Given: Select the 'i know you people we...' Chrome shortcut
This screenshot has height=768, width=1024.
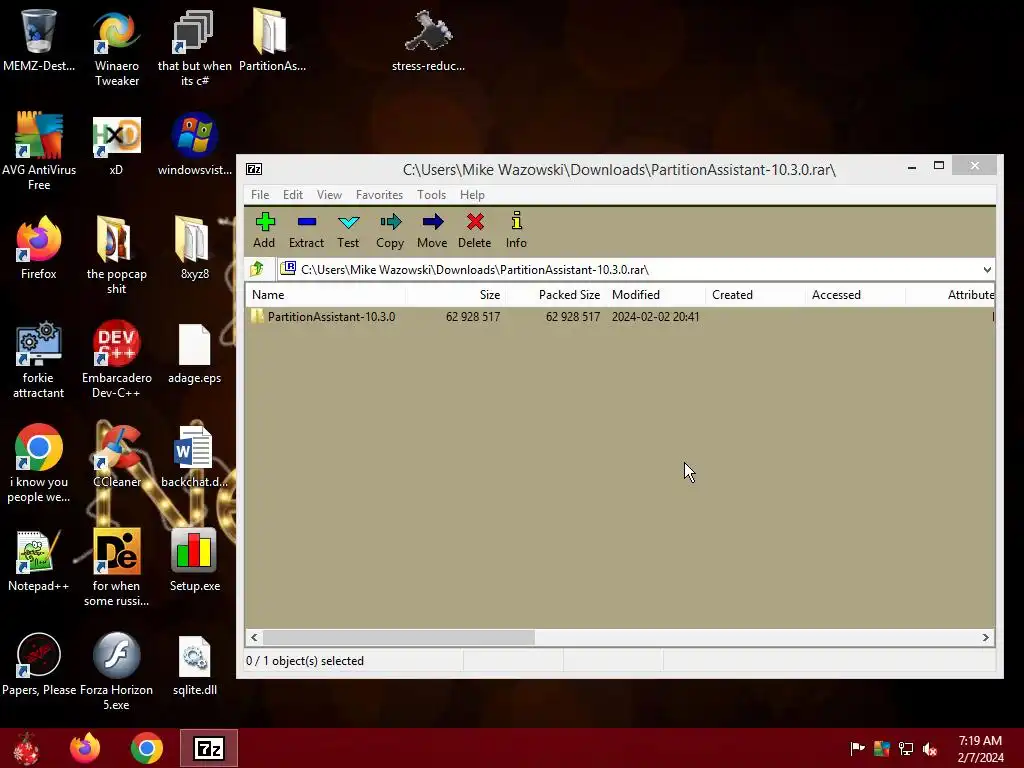Looking at the screenshot, I should pyautogui.click(x=39, y=464).
